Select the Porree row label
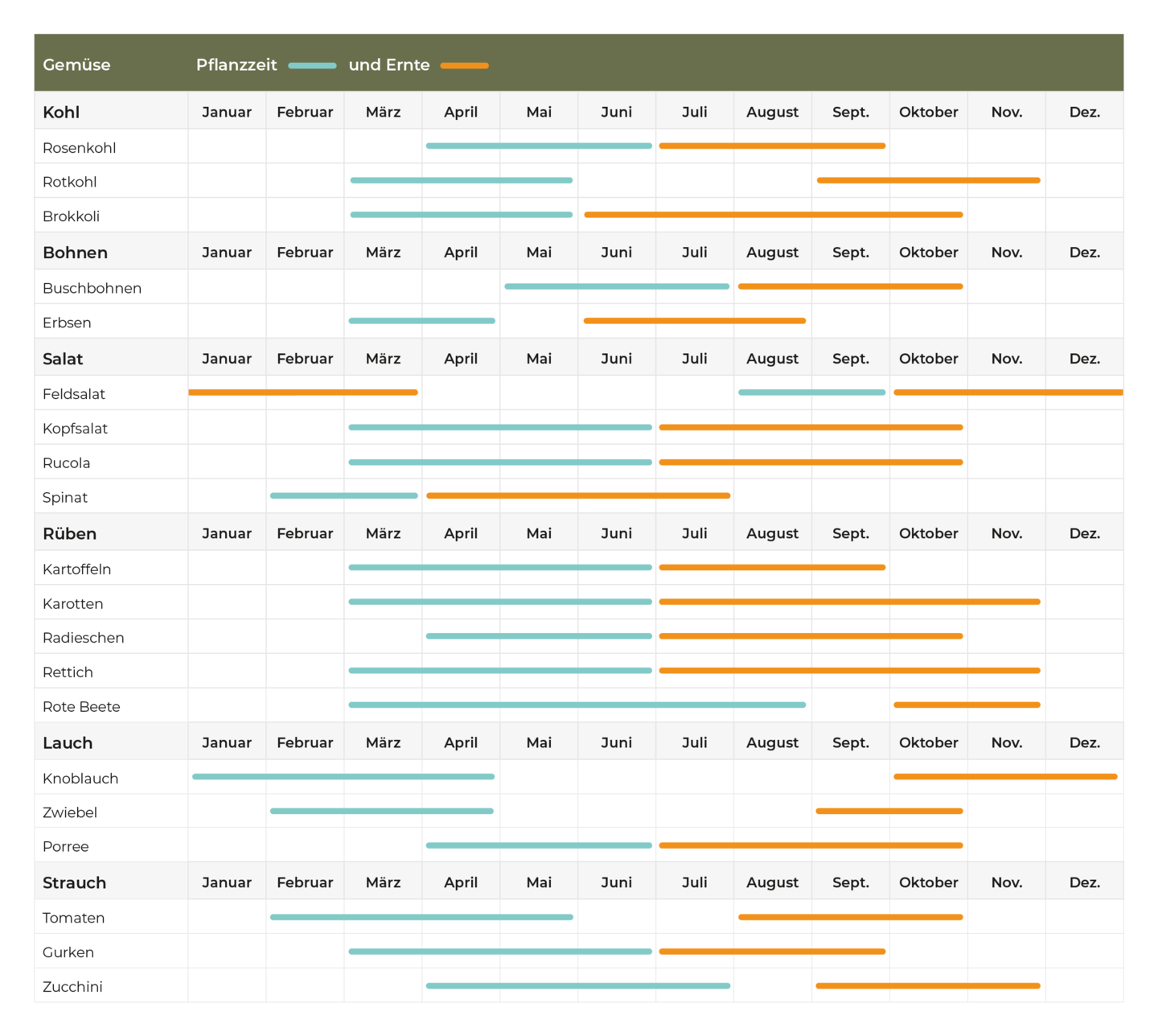The width and height of the screenshot is (1158, 1036). (x=65, y=847)
